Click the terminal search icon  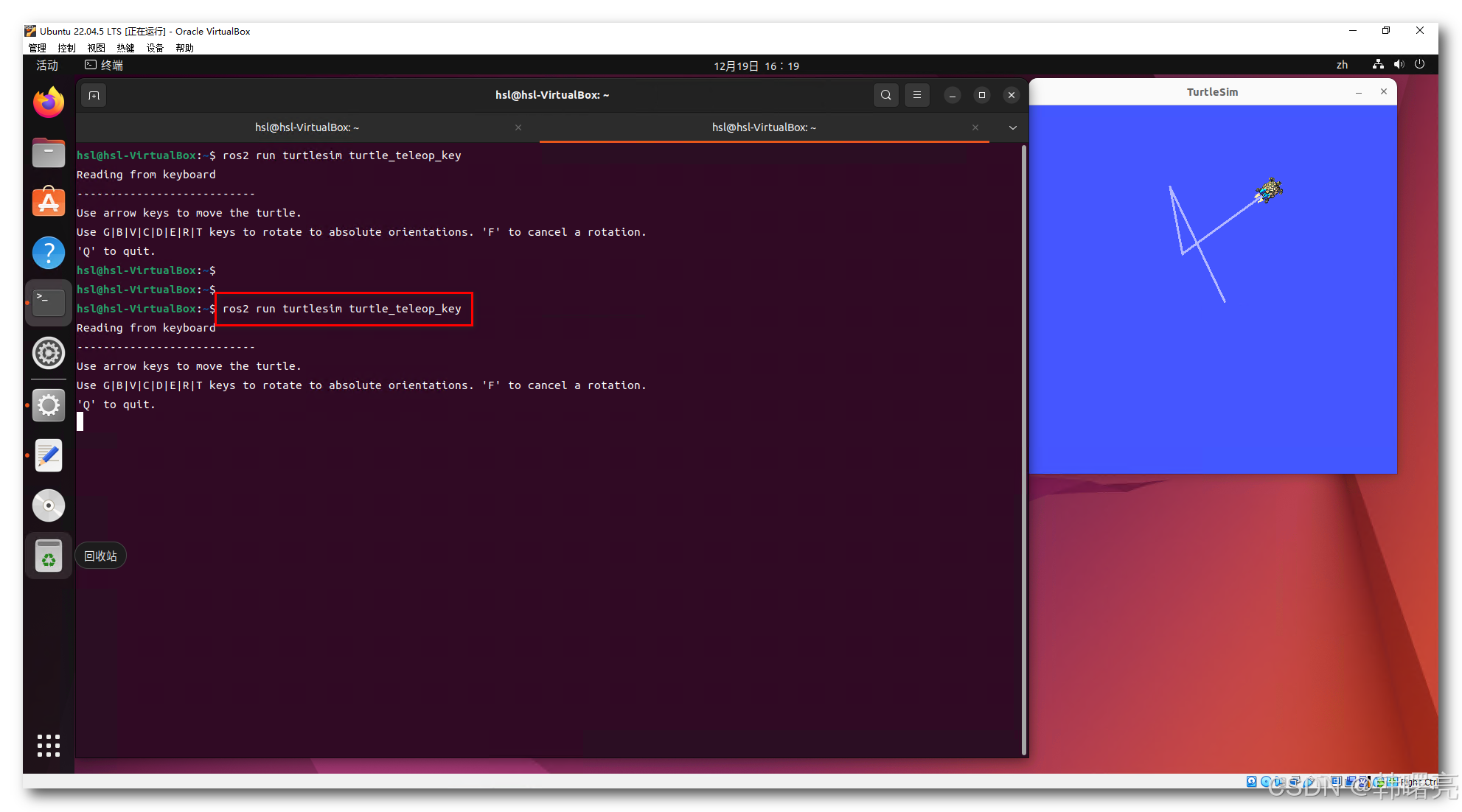[x=885, y=95]
